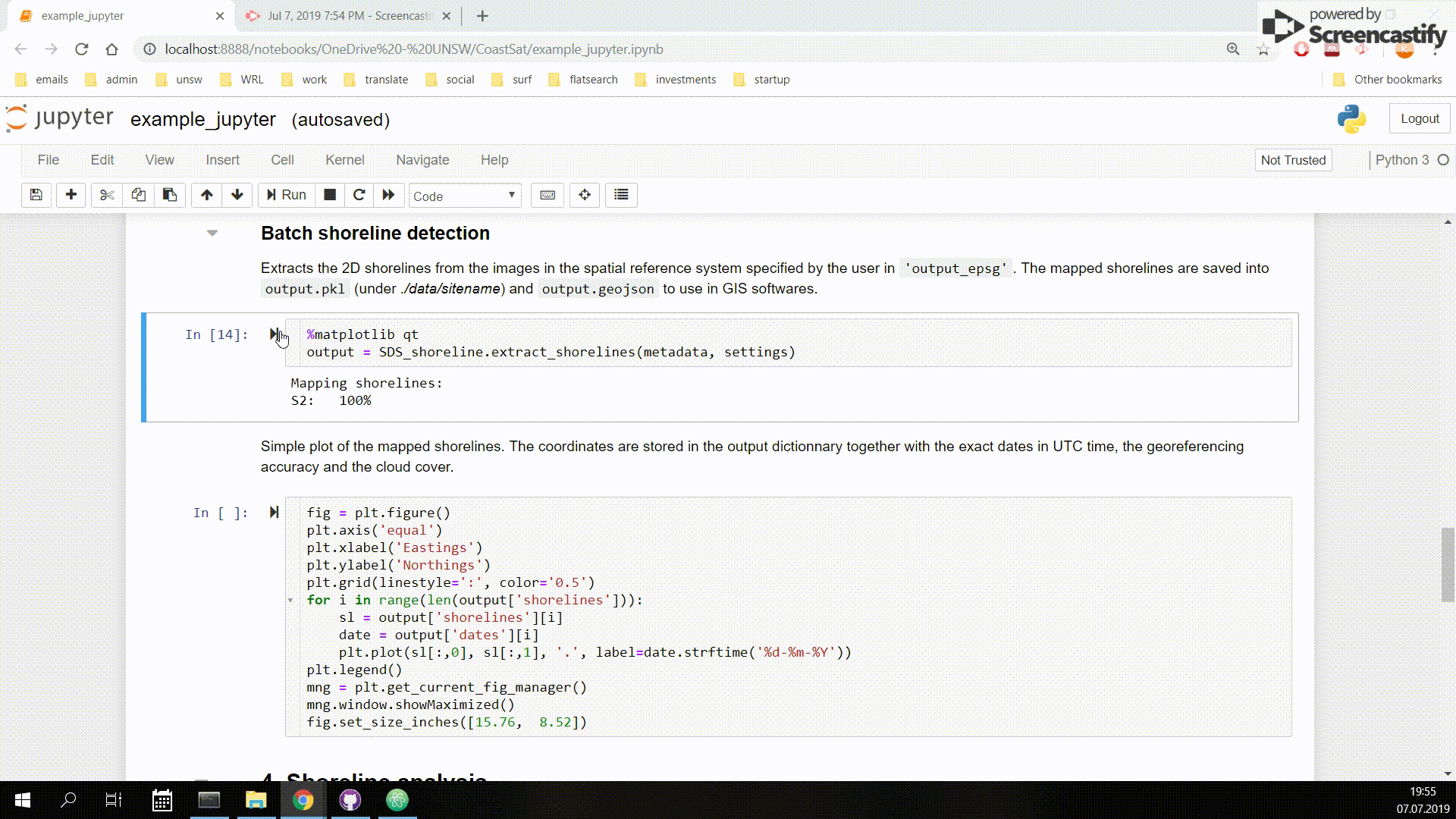Collapse the Batch shoreline detection heading
Viewport: 1456px width, 819px height.
tap(212, 234)
